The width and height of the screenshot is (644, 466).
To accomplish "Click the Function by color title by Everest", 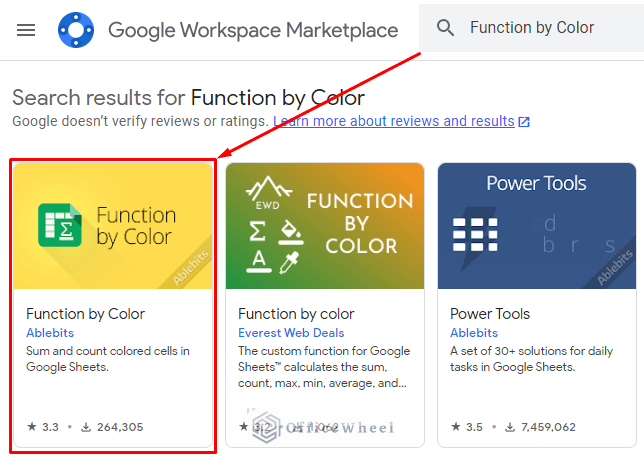I will (296, 314).
